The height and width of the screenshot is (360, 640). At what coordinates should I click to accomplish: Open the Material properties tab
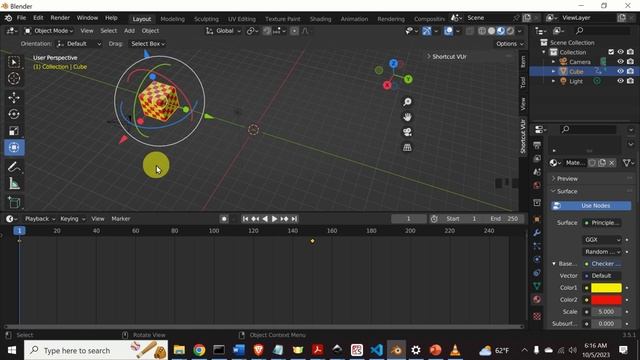click(537, 299)
